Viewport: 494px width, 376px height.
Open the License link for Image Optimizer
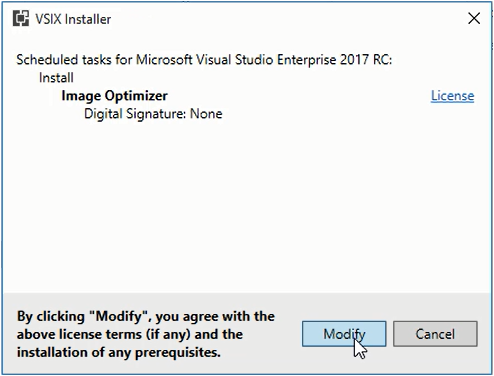[x=452, y=96]
